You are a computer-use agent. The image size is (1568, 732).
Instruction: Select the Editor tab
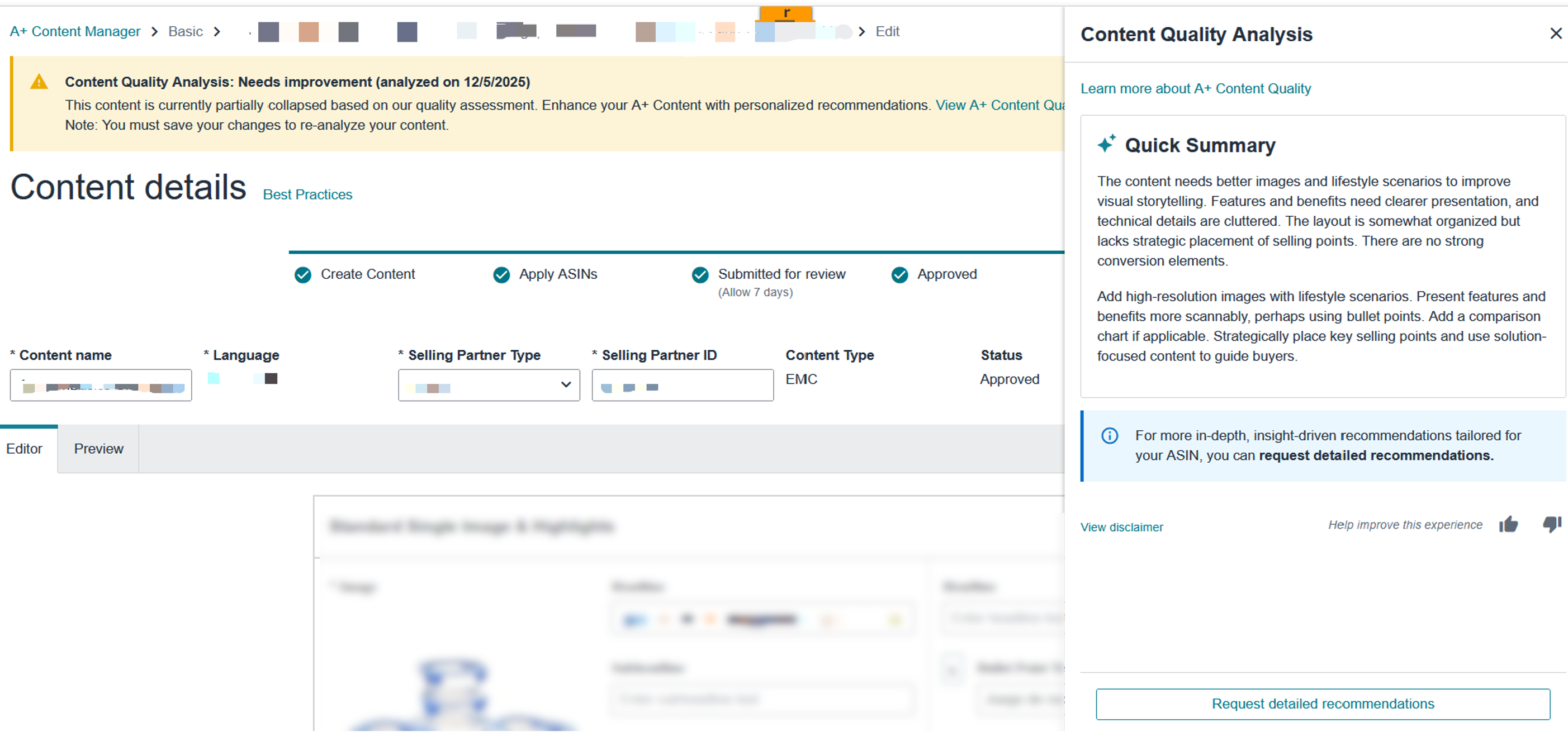pos(25,449)
